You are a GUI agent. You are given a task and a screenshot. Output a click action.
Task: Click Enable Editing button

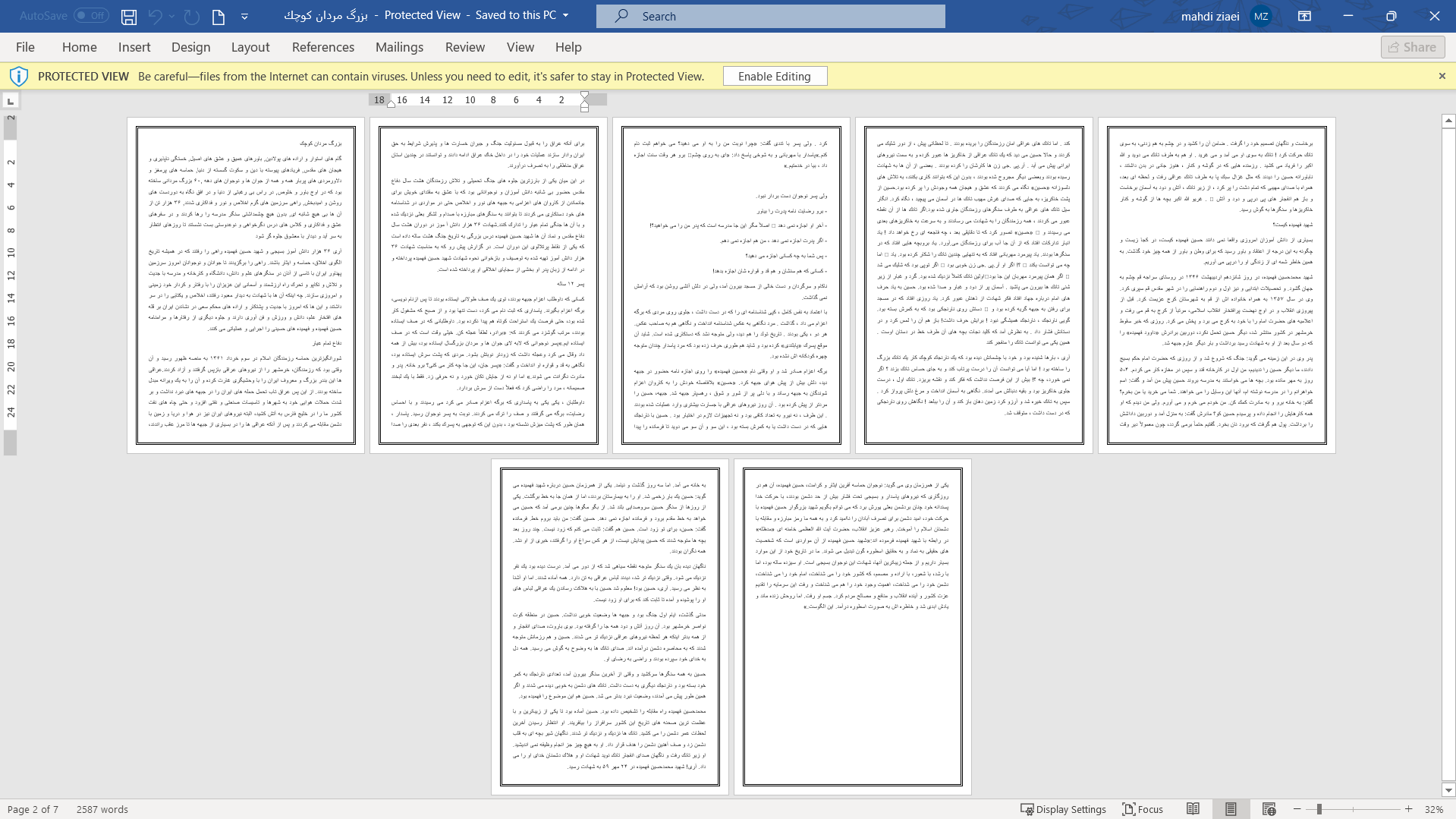pos(775,76)
